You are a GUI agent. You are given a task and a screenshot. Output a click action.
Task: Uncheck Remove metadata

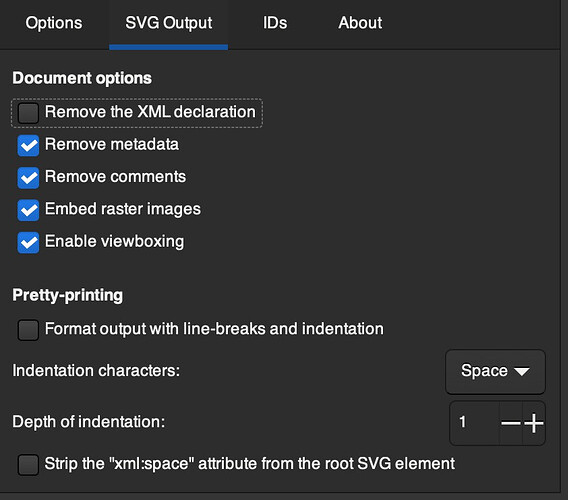[x=28, y=145]
